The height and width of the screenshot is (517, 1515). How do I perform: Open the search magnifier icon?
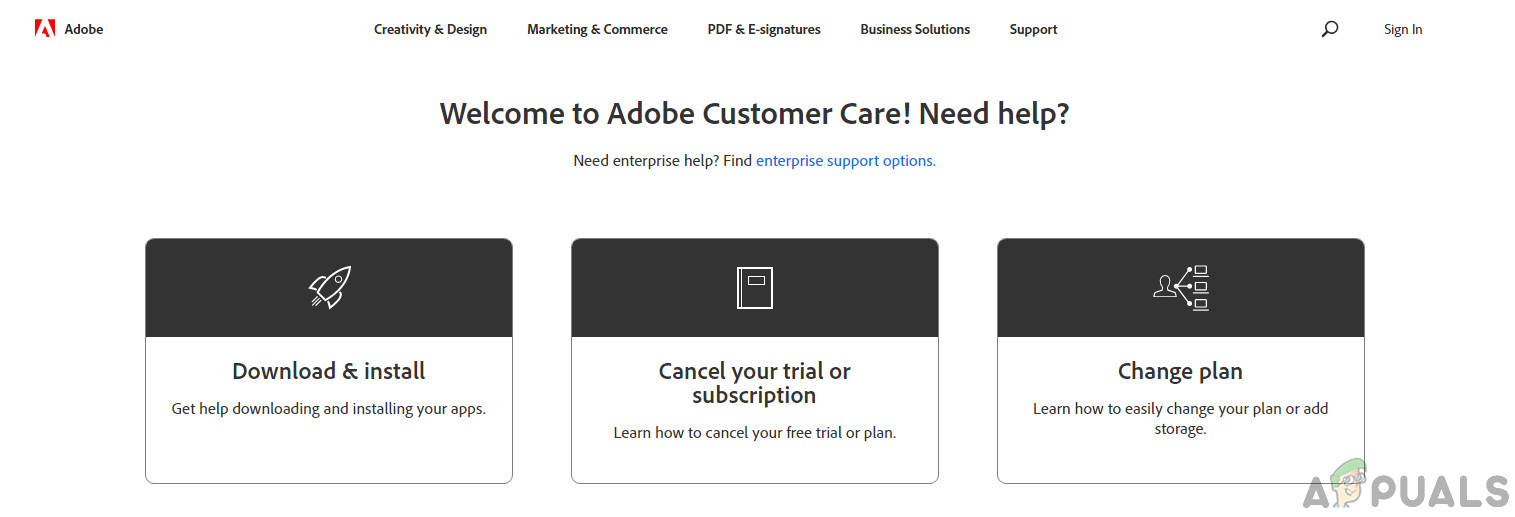point(1329,29)
